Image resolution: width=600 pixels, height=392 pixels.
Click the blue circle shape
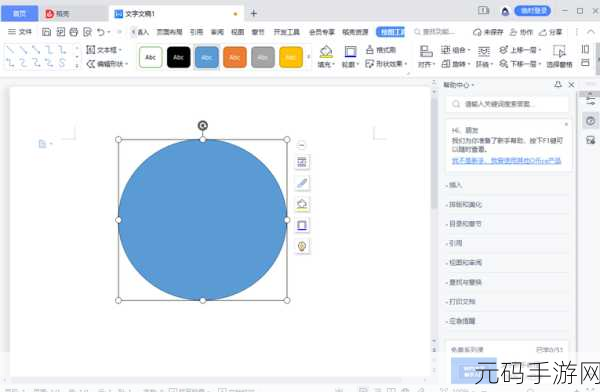pyautogui.click(x=203, y=220)
